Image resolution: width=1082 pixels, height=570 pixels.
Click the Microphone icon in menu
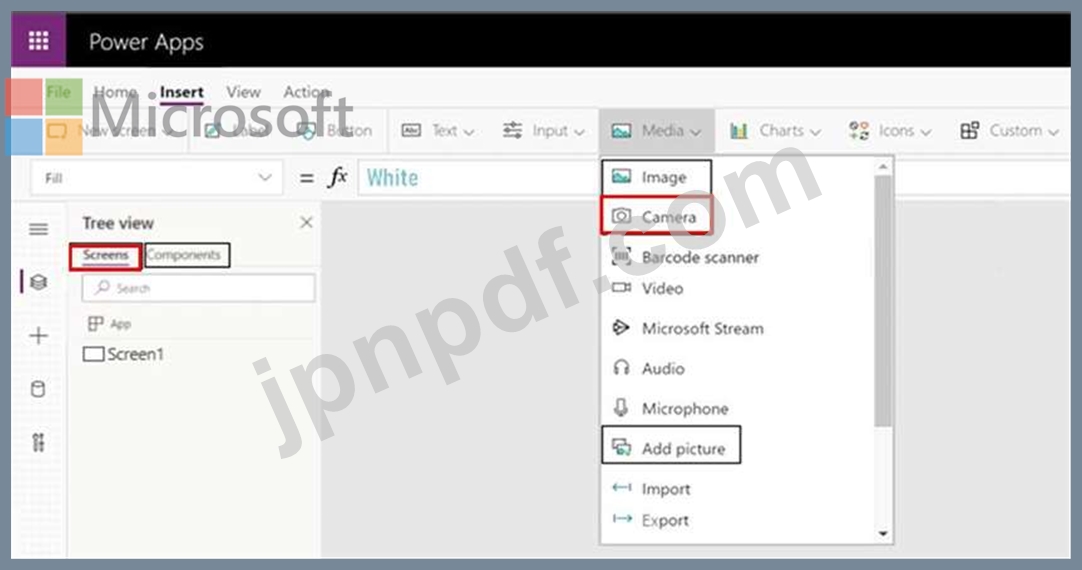point(621,408)
